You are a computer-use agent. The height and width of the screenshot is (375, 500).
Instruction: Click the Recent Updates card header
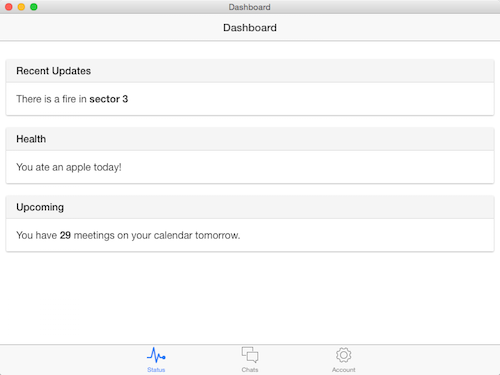coord(250,71)
